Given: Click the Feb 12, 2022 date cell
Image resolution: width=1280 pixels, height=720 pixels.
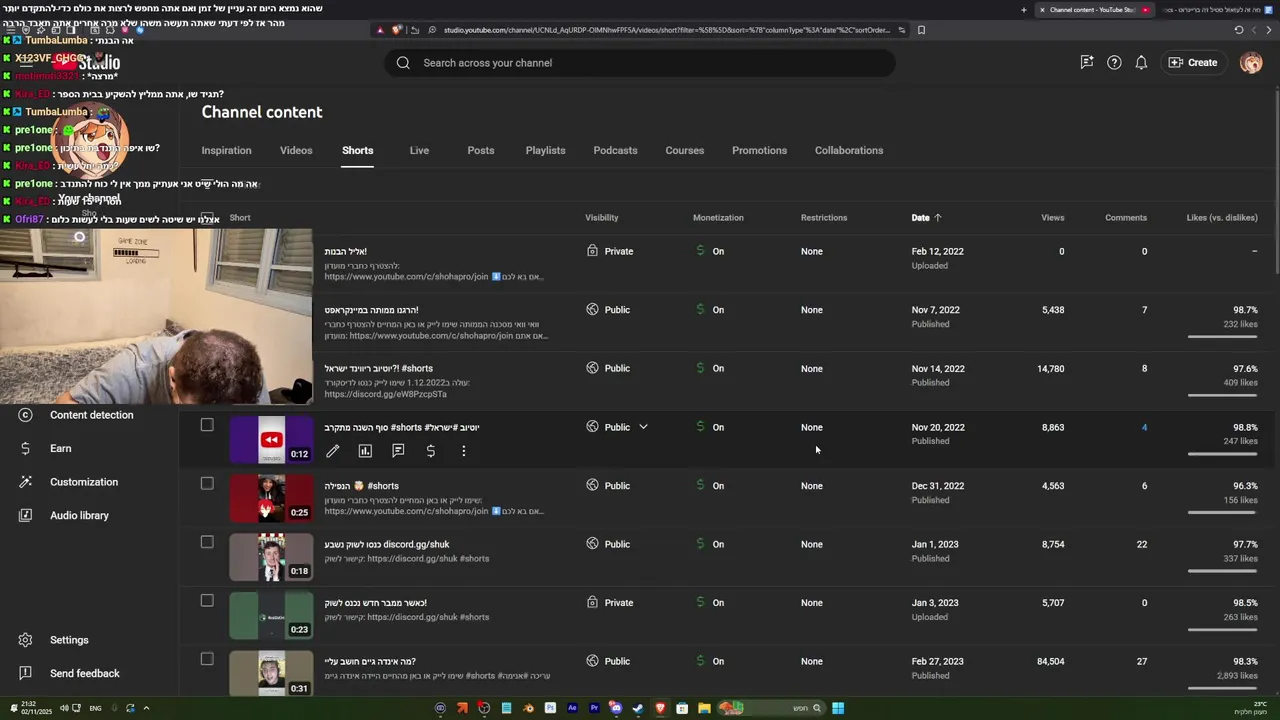Looking at the screenshot, I should [x=938, y=251].
